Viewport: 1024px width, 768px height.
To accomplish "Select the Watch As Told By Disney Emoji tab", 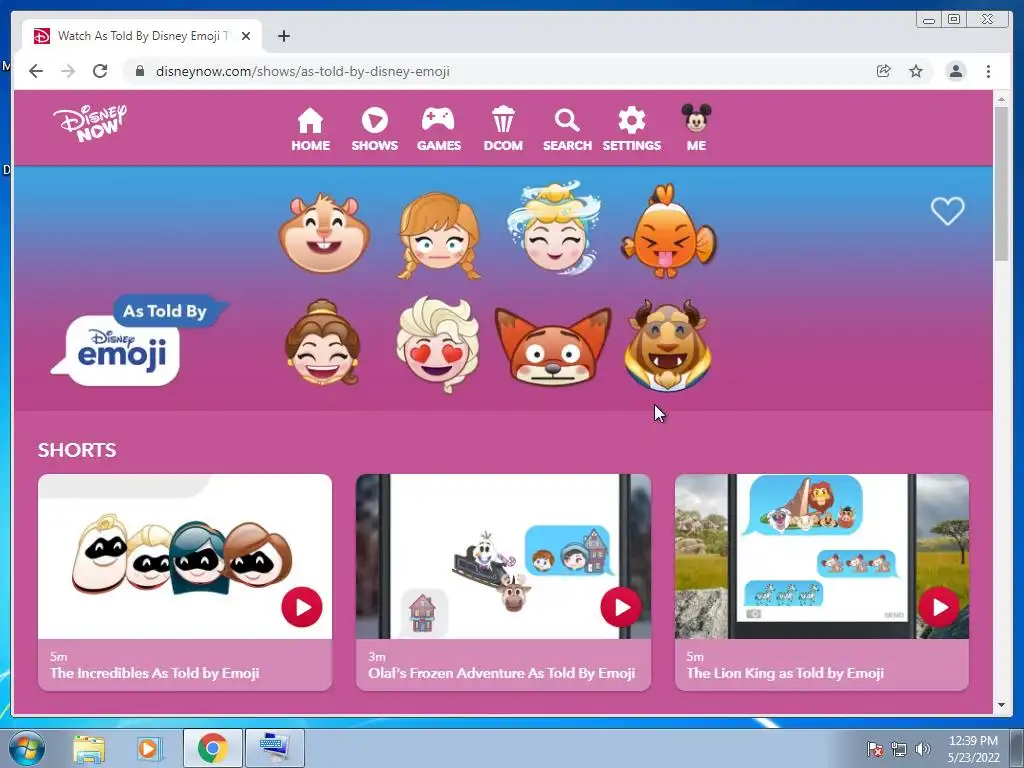I will (142, 36).
